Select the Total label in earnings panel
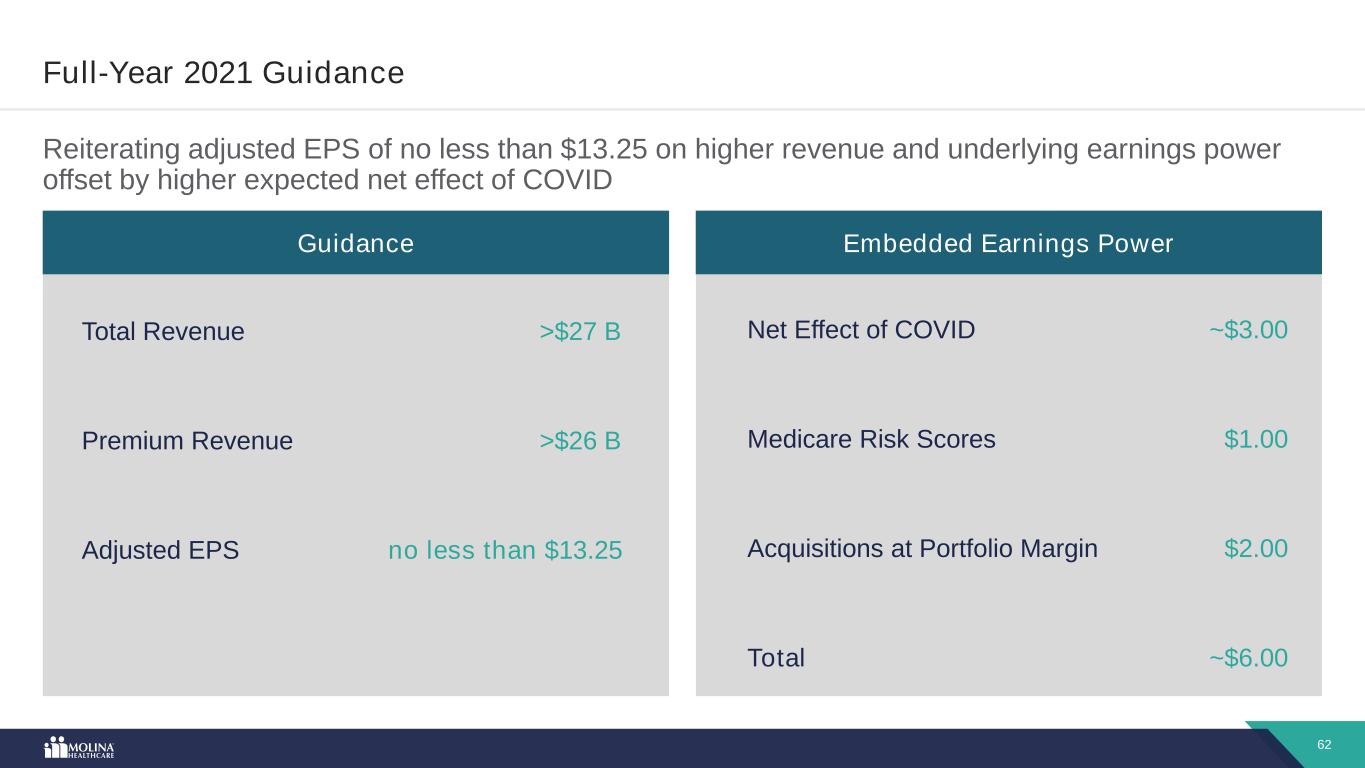Viewport: 1365px width, 768px height. 776,658
